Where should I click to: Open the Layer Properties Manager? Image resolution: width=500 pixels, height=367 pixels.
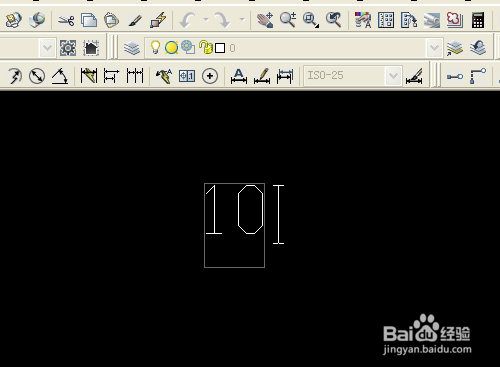[x=132, y=48]
